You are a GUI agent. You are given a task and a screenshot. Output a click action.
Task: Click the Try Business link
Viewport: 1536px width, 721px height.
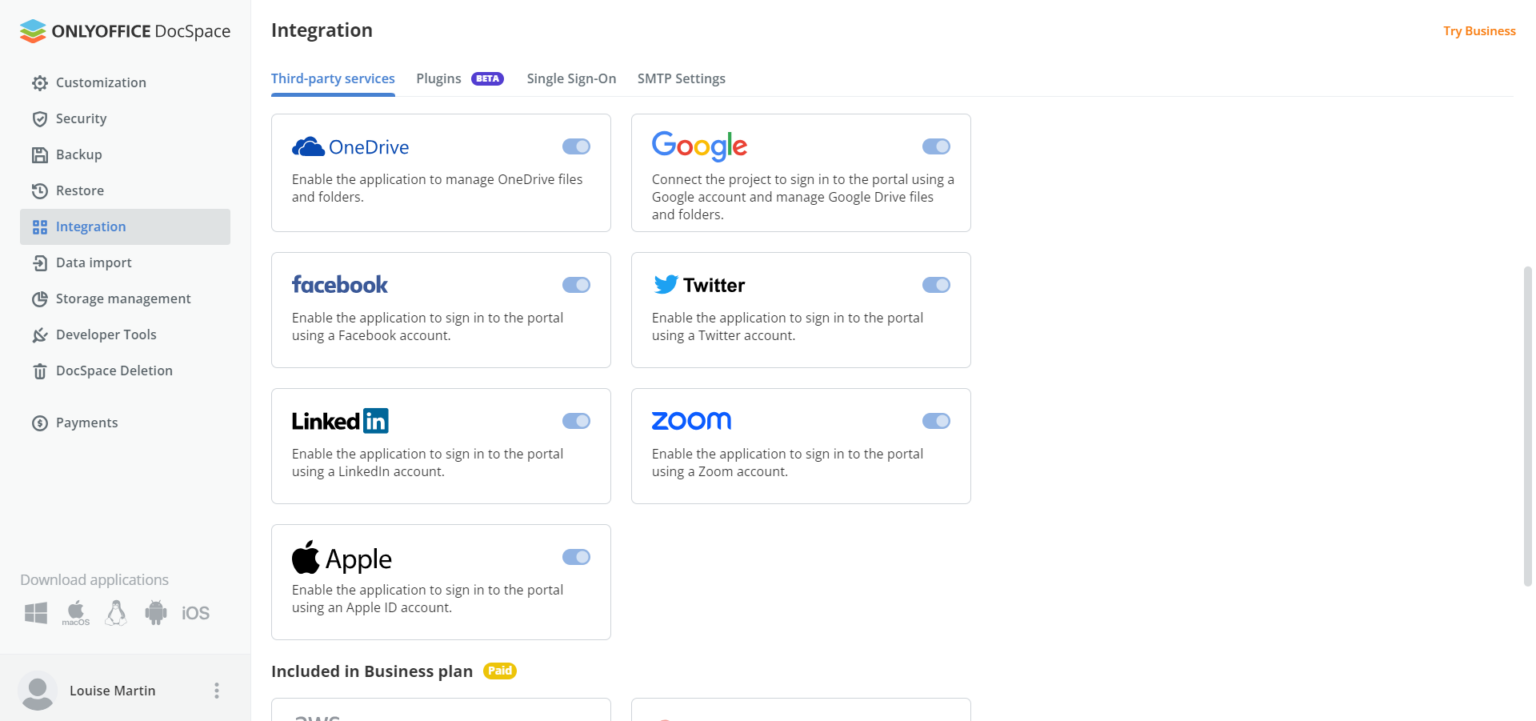tap(1479, 31)
